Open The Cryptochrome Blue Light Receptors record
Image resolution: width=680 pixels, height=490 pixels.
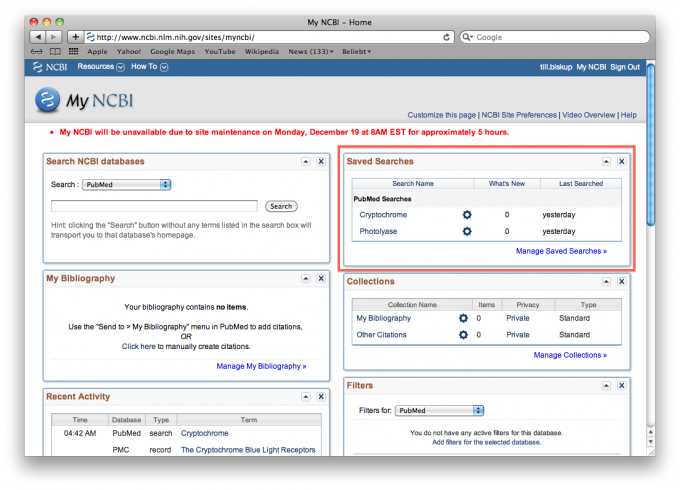click(x=248, y=450)
